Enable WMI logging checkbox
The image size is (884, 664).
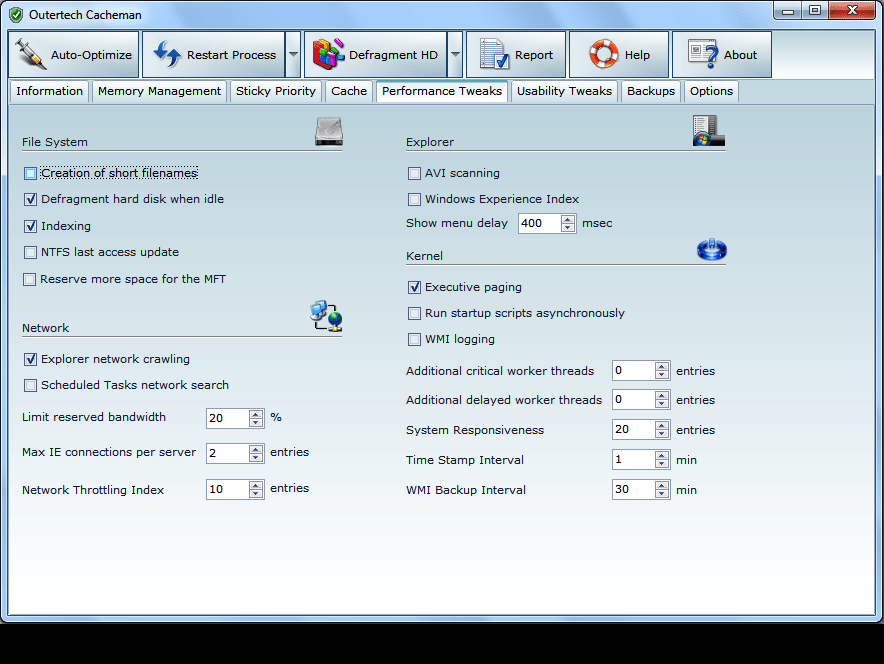pyautogui.click(x=414, y=339)
